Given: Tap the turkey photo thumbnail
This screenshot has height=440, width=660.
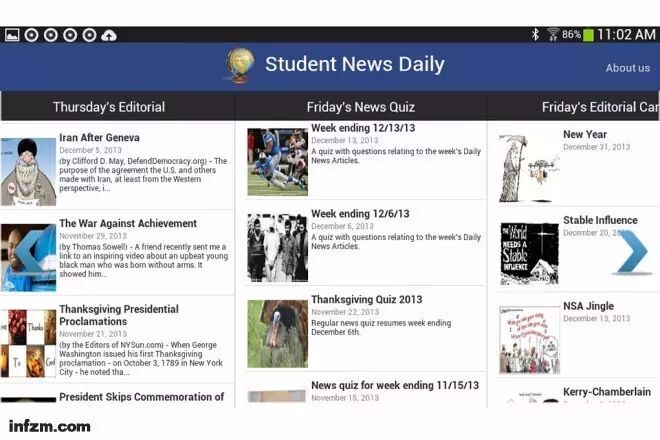Looking at the screenshot, I should point(277,333).
